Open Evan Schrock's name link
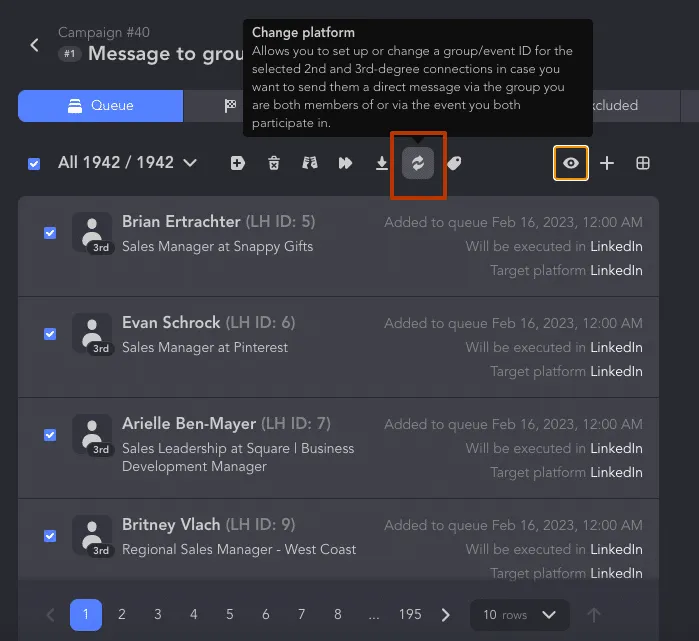Screen dimensions: 699x641 [171, 322]
